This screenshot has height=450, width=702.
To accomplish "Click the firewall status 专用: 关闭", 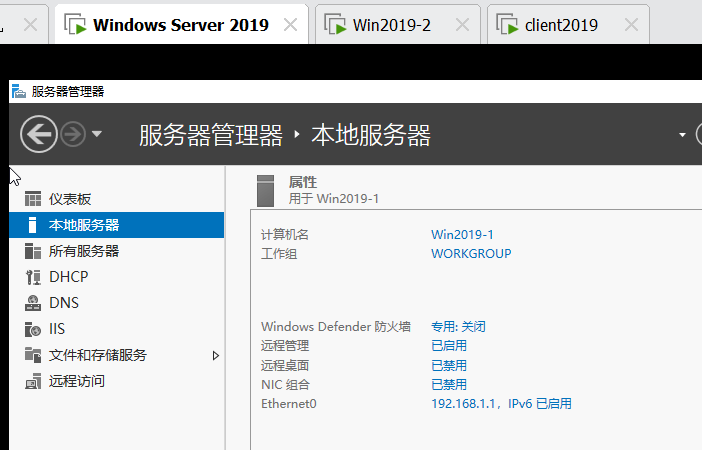I will point(458,326).
